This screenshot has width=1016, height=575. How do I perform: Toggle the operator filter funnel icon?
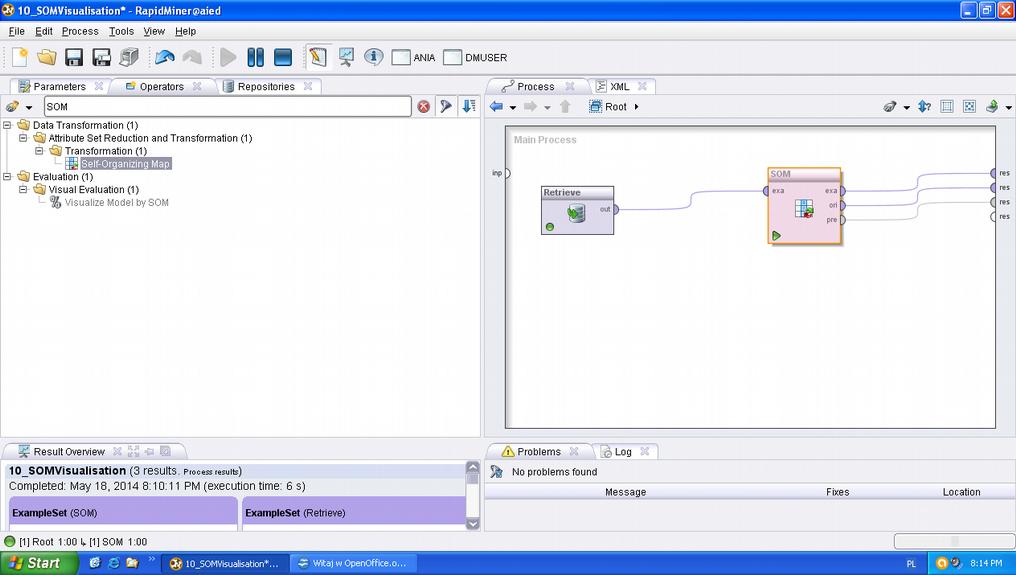click(446, 106)
